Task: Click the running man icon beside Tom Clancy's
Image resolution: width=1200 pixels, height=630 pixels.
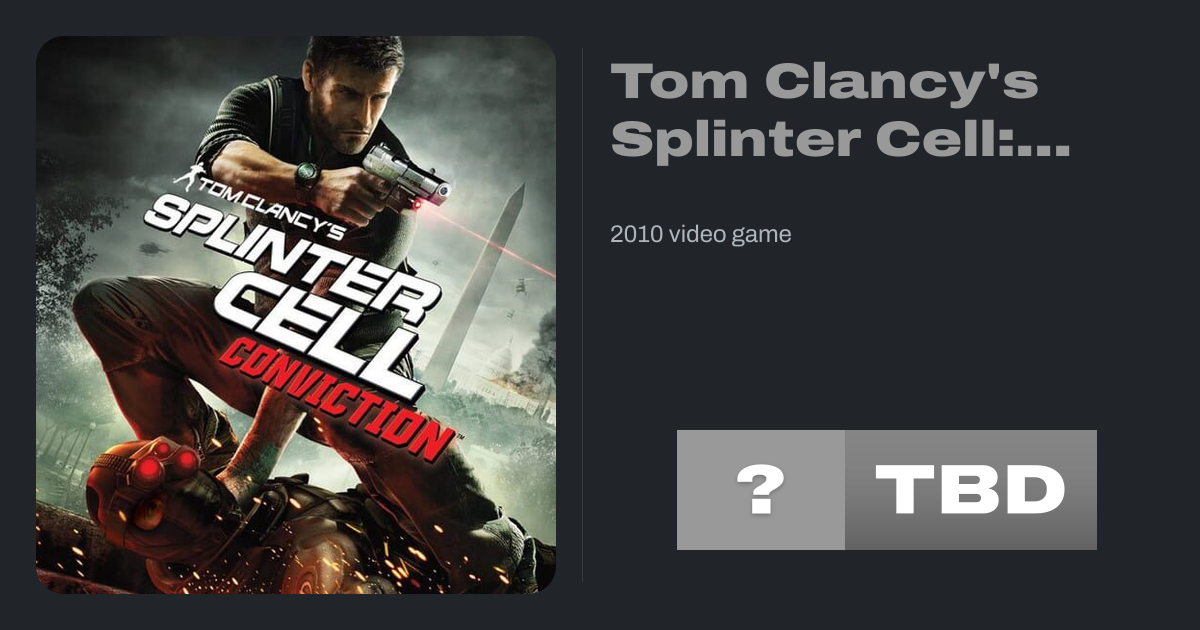Action: coord(185,177)
